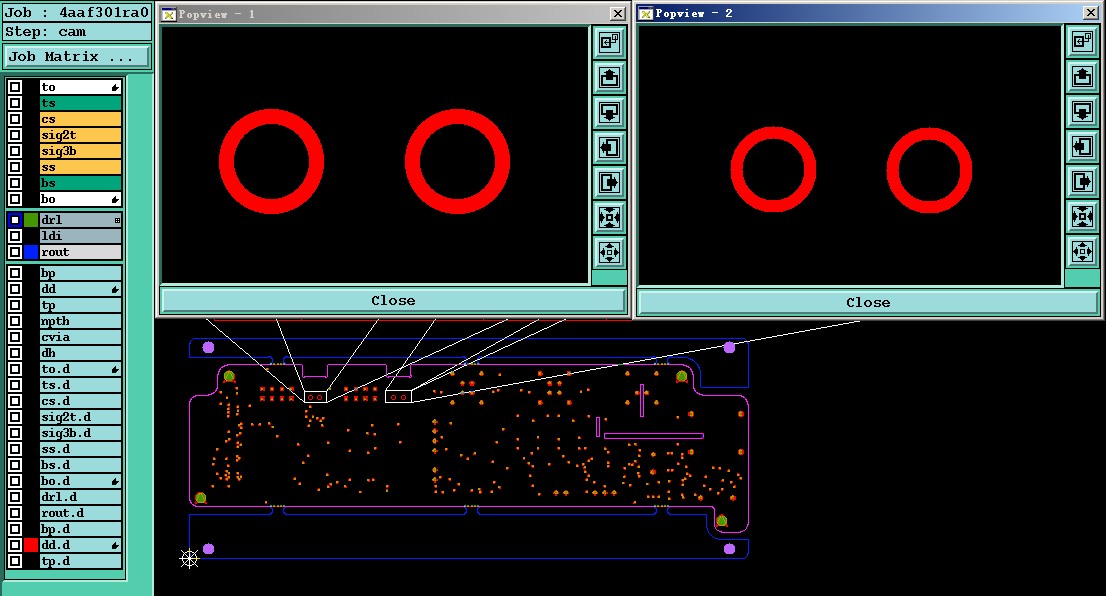Click the note icon on 'to' layer
The width and height of the screenshot is (1106, 596).
pyautogui.click(x=115, y=87)
